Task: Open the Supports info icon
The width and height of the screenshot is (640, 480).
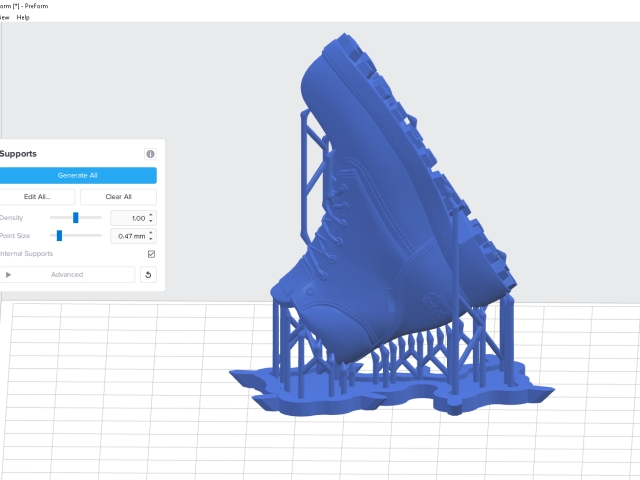Action: pyautogui.click(x=150, y=154)
